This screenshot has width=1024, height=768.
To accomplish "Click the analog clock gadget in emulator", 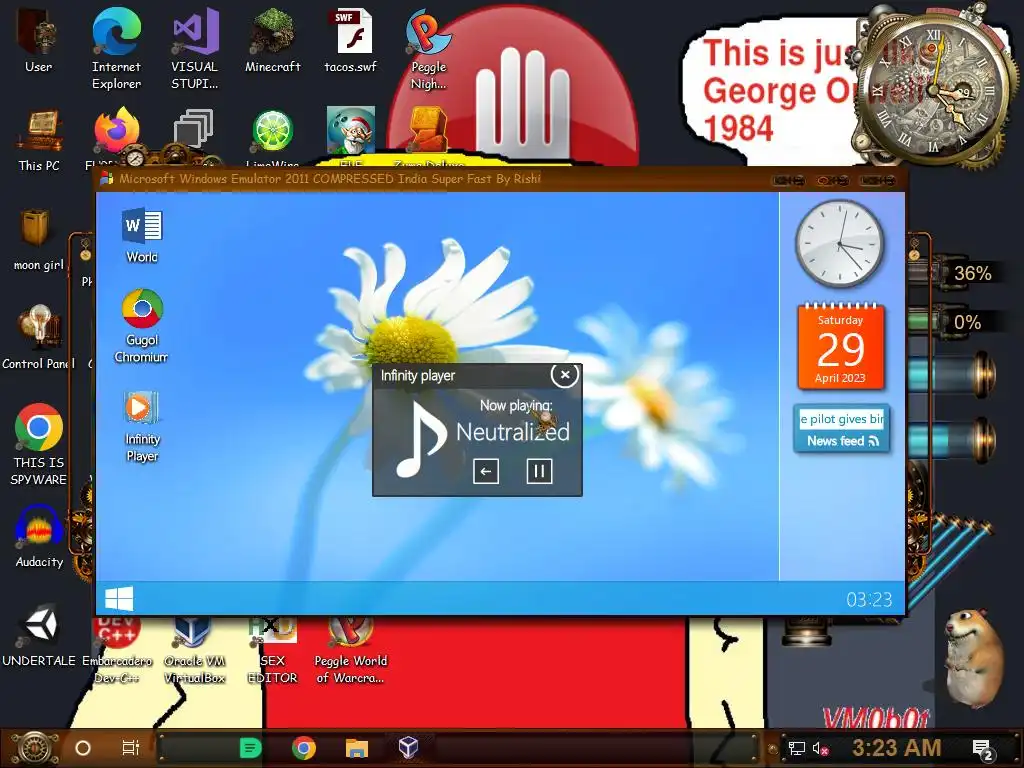I will click(x=840, y=244).
